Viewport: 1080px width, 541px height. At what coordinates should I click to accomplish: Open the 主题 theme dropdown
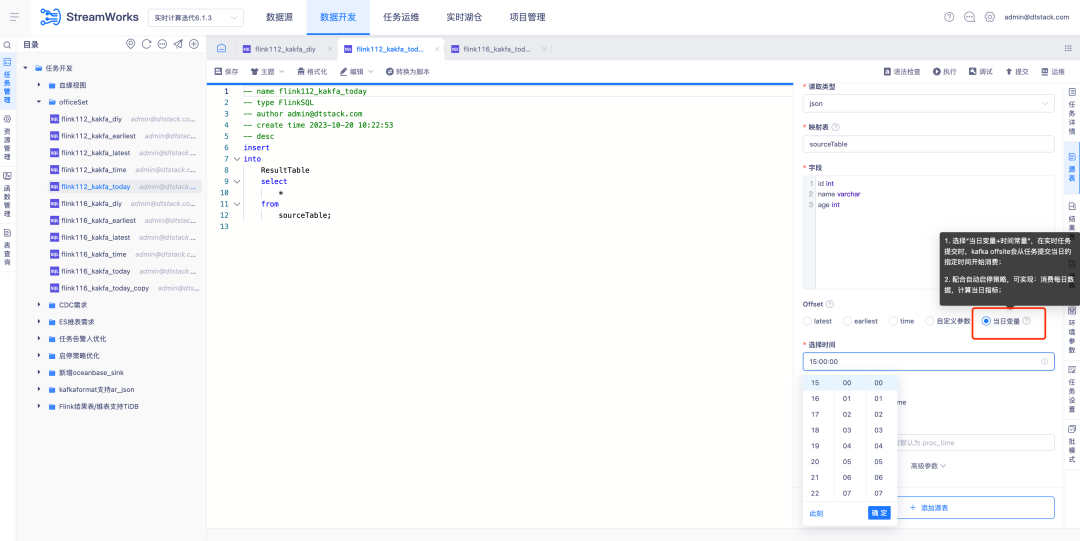coord(267,72)
